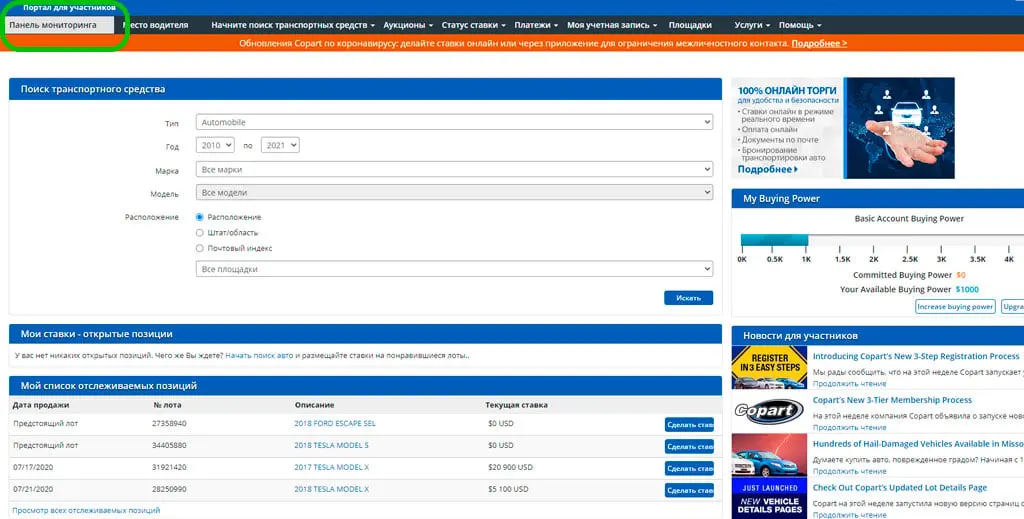The height and width of the screenshot is (519, 1024).
Task: Click the Искать search button
Action: pyautogui.click(x=688, y=298)
